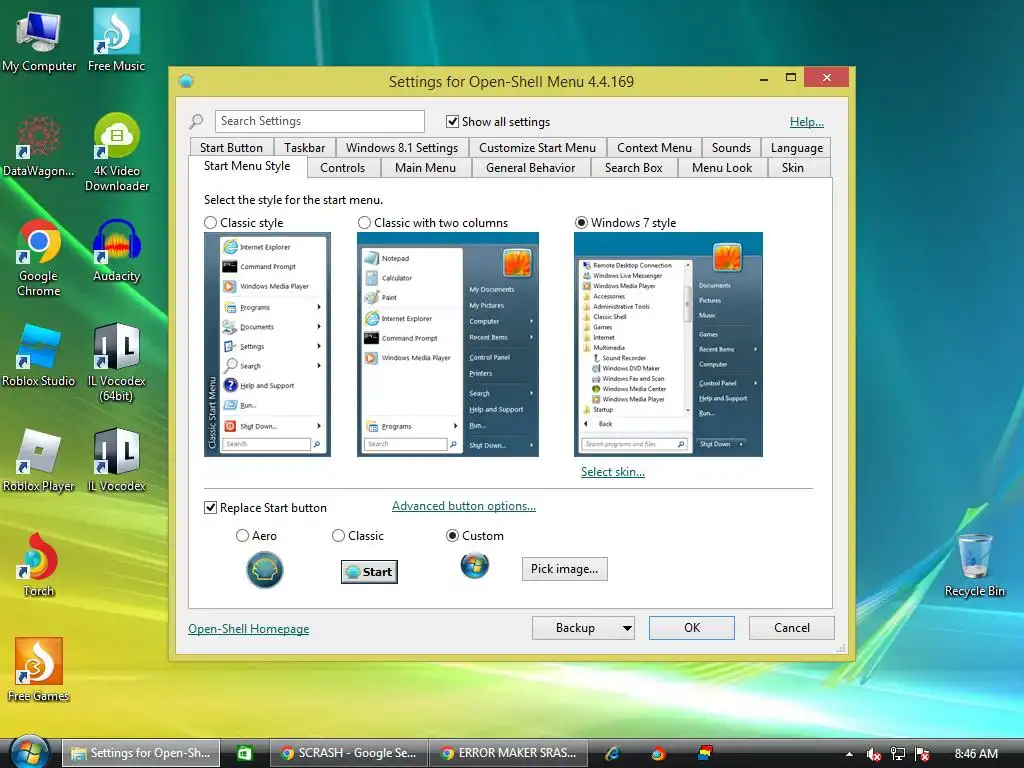Screen dimensions: 1024x768
Task: Select the 4K Video Downloader icon
Action: click(117, 153)
